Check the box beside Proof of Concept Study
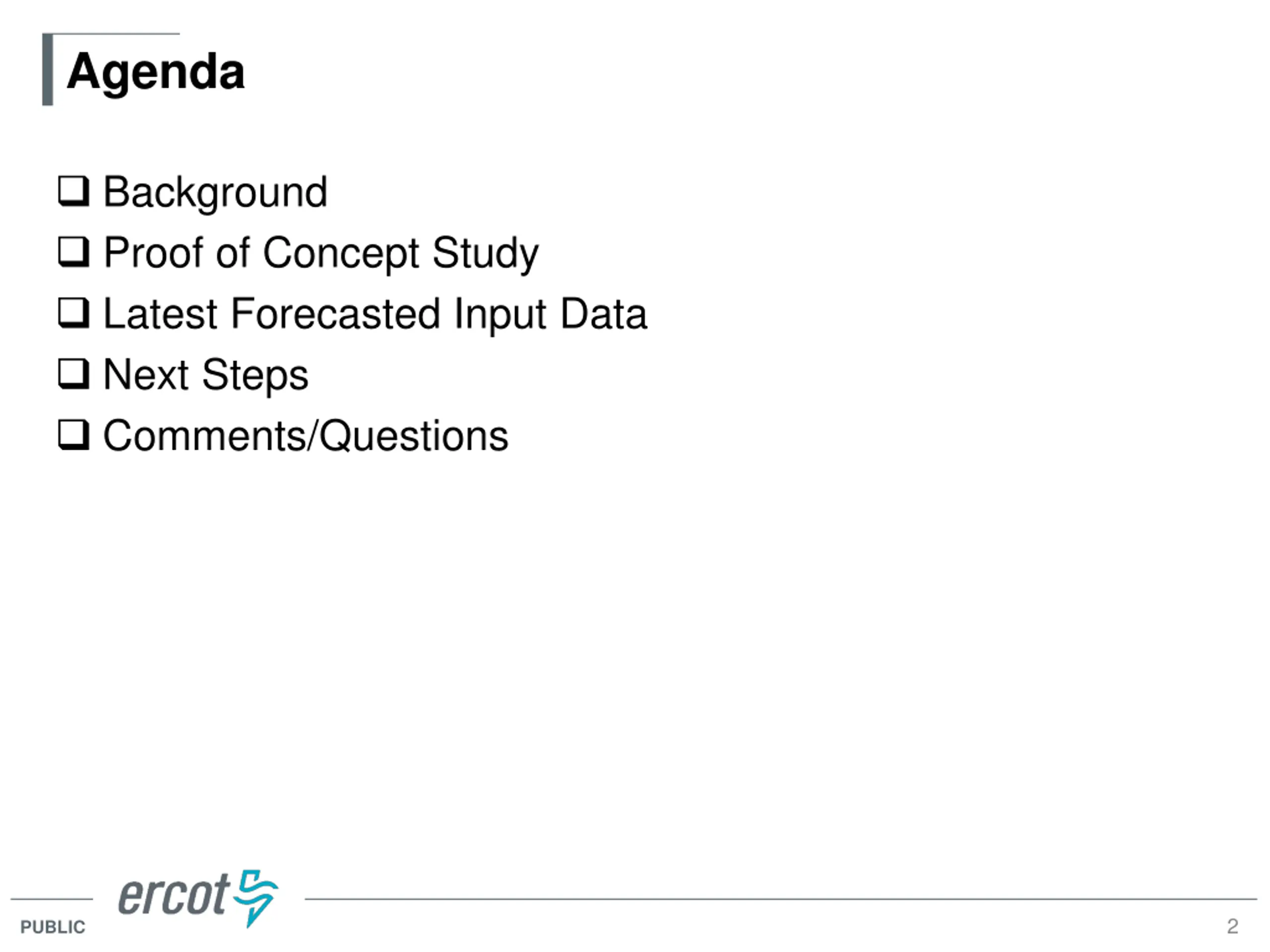This screenshot has width=1270, height=952. (x=74, y=252)
